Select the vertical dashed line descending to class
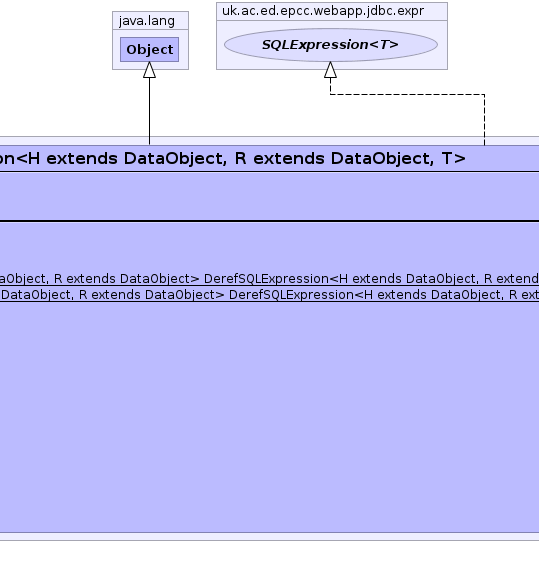 [484, 120]
